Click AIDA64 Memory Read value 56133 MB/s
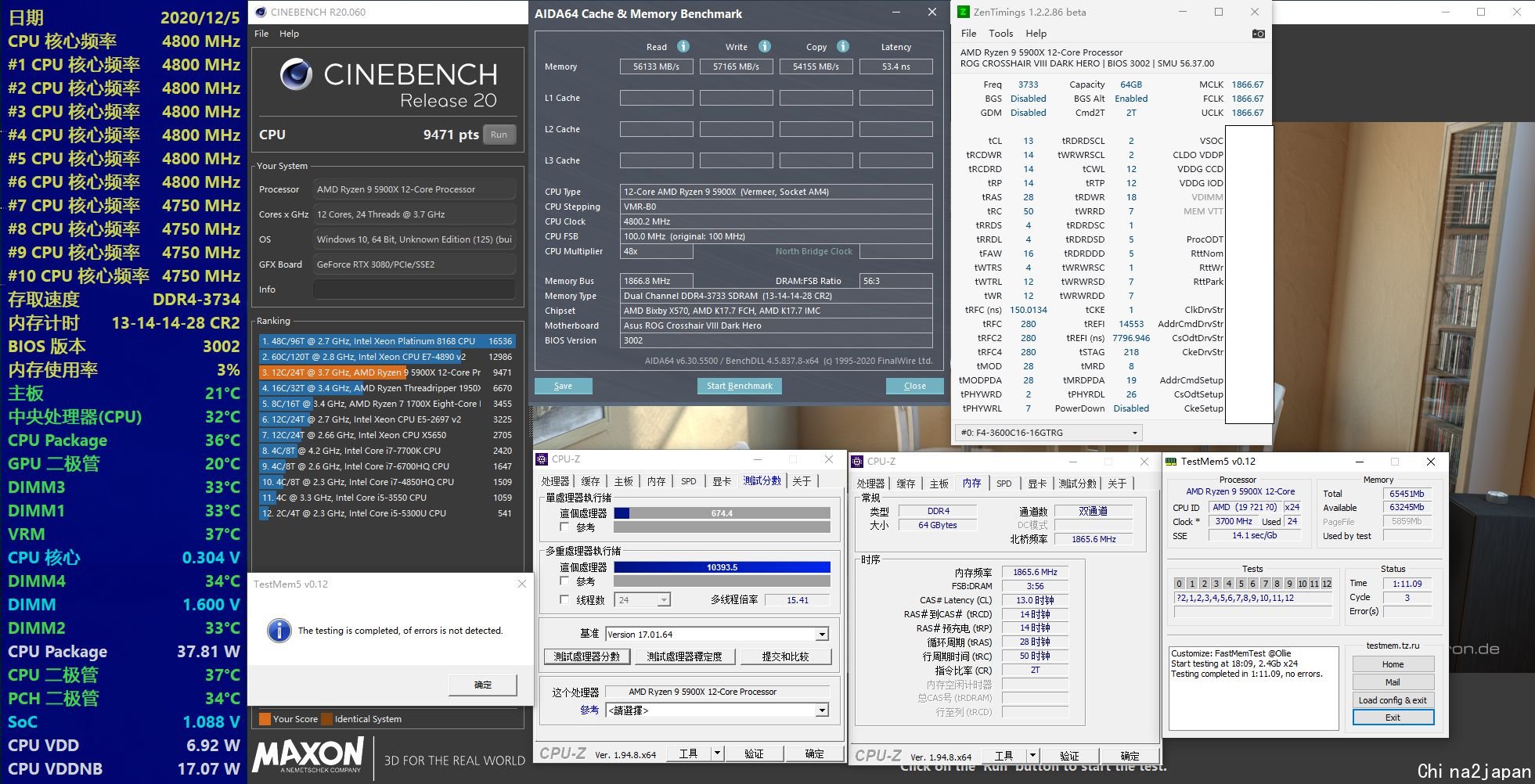1535x784 pixels. click(x=656, y=67)
